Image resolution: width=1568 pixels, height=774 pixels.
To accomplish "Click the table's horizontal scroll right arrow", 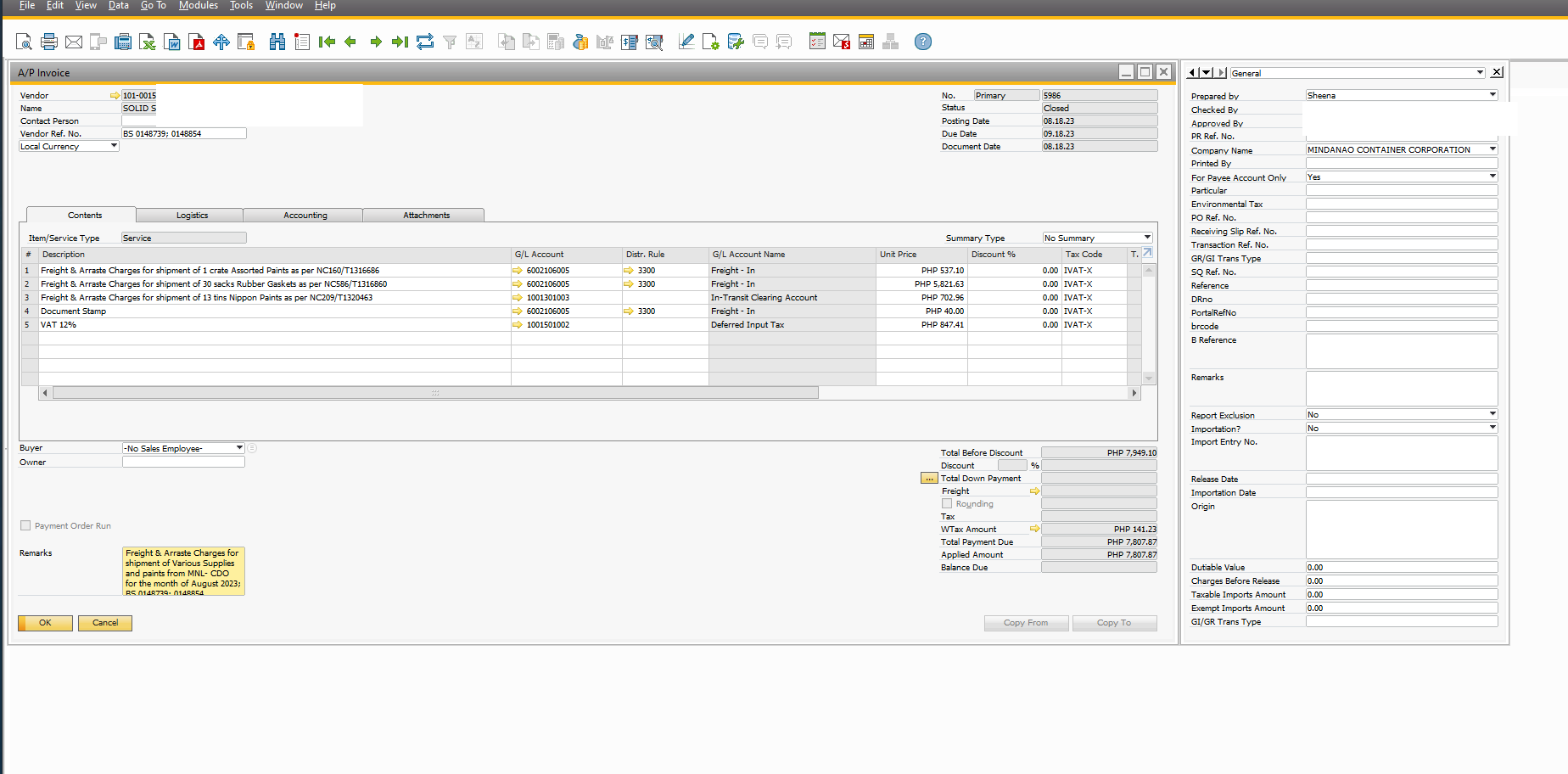I will [x=1134, y=393].
